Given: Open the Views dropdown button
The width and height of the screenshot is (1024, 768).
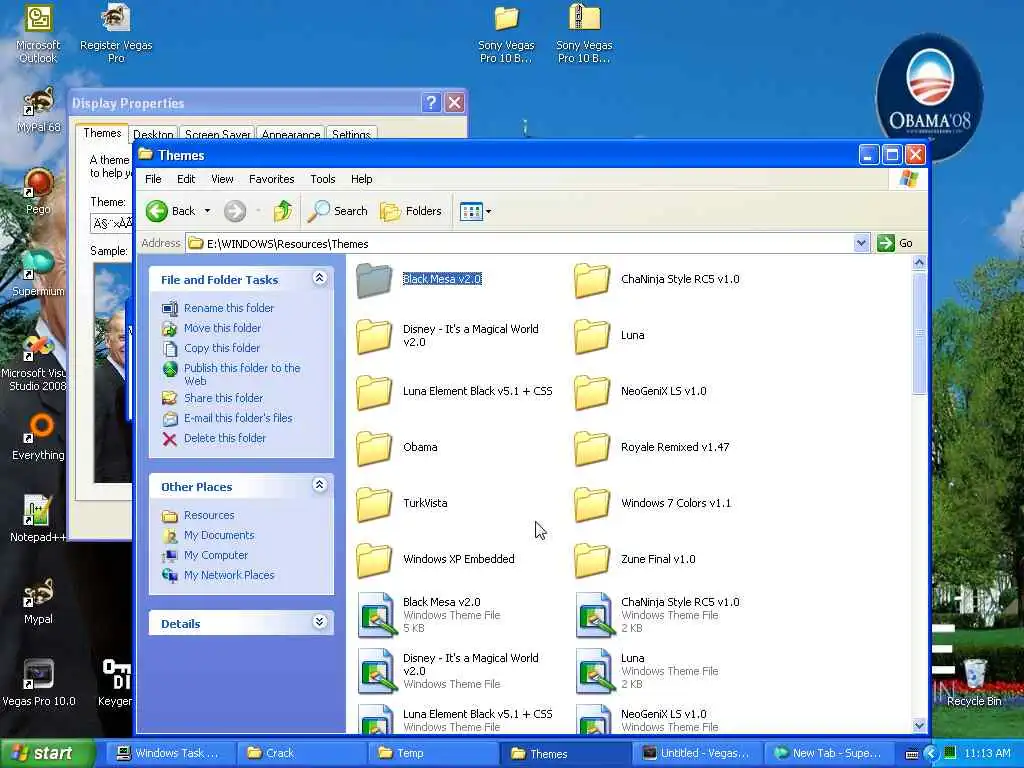Looking at the screenshot, I should pyautogui.click(x=475, y=211).
